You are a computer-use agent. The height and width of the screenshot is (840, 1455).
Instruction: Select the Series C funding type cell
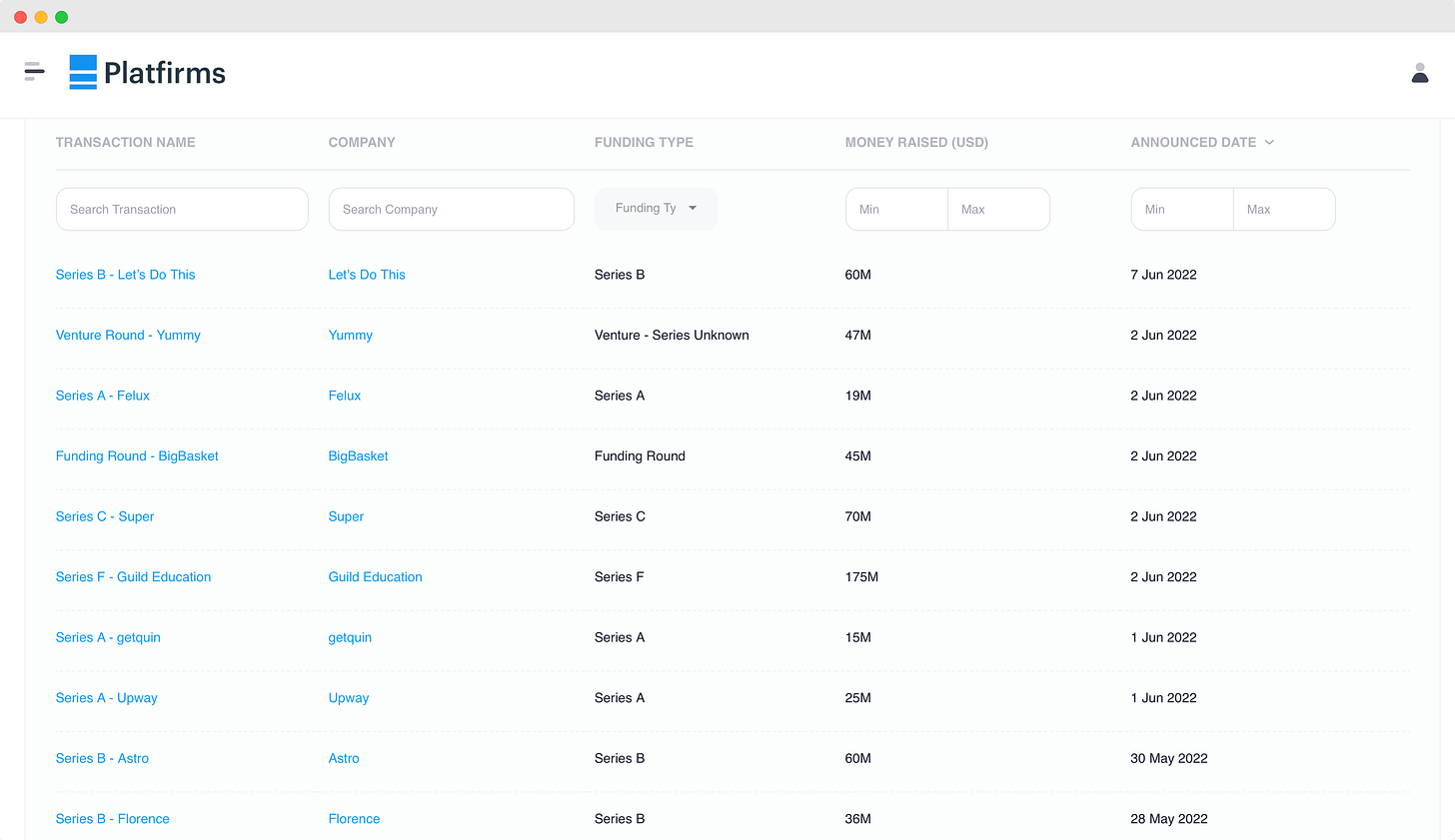pyautogui.click(x=620, y=516)
